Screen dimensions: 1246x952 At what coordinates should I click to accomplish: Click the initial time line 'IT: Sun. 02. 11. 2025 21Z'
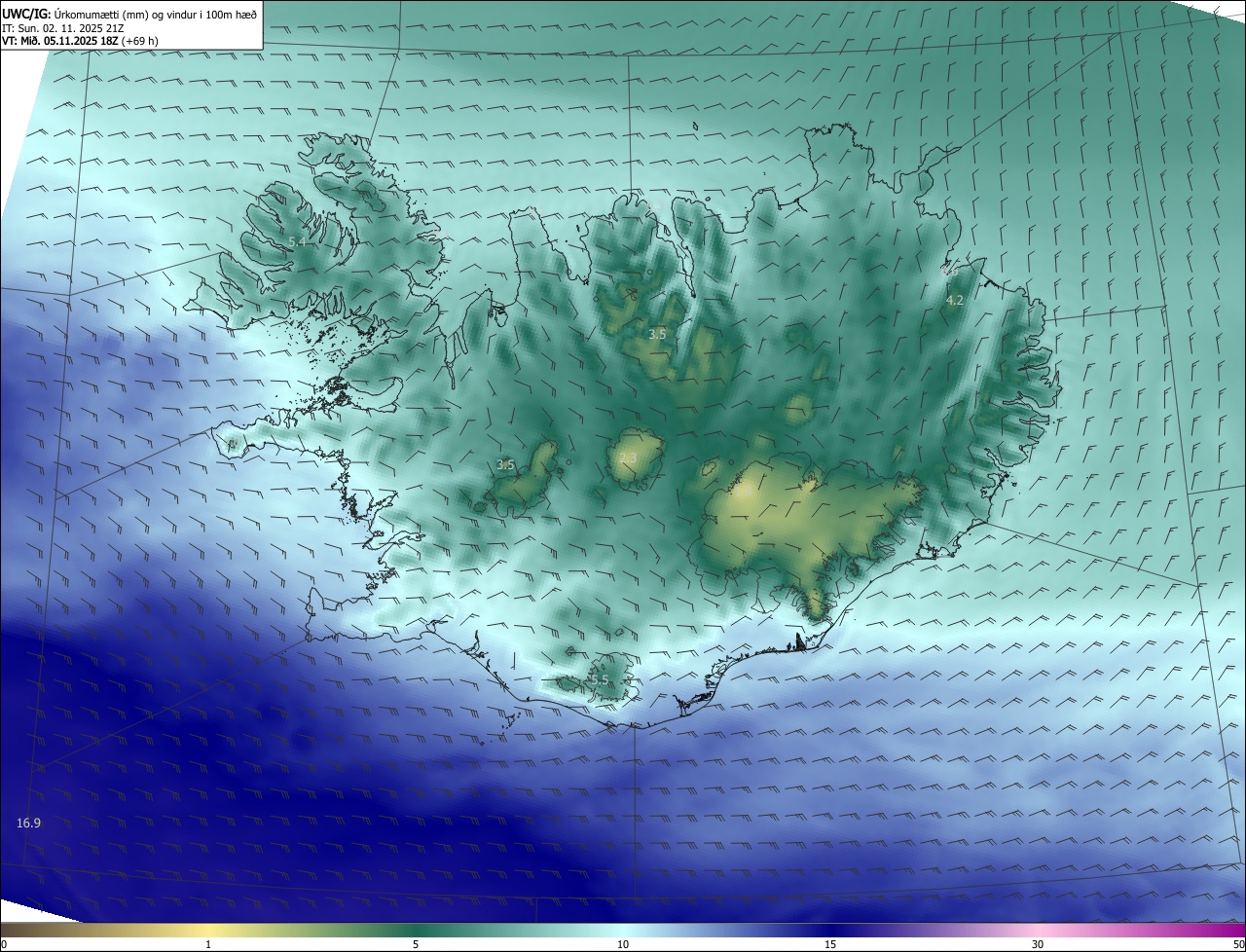(x=62, y=28)
